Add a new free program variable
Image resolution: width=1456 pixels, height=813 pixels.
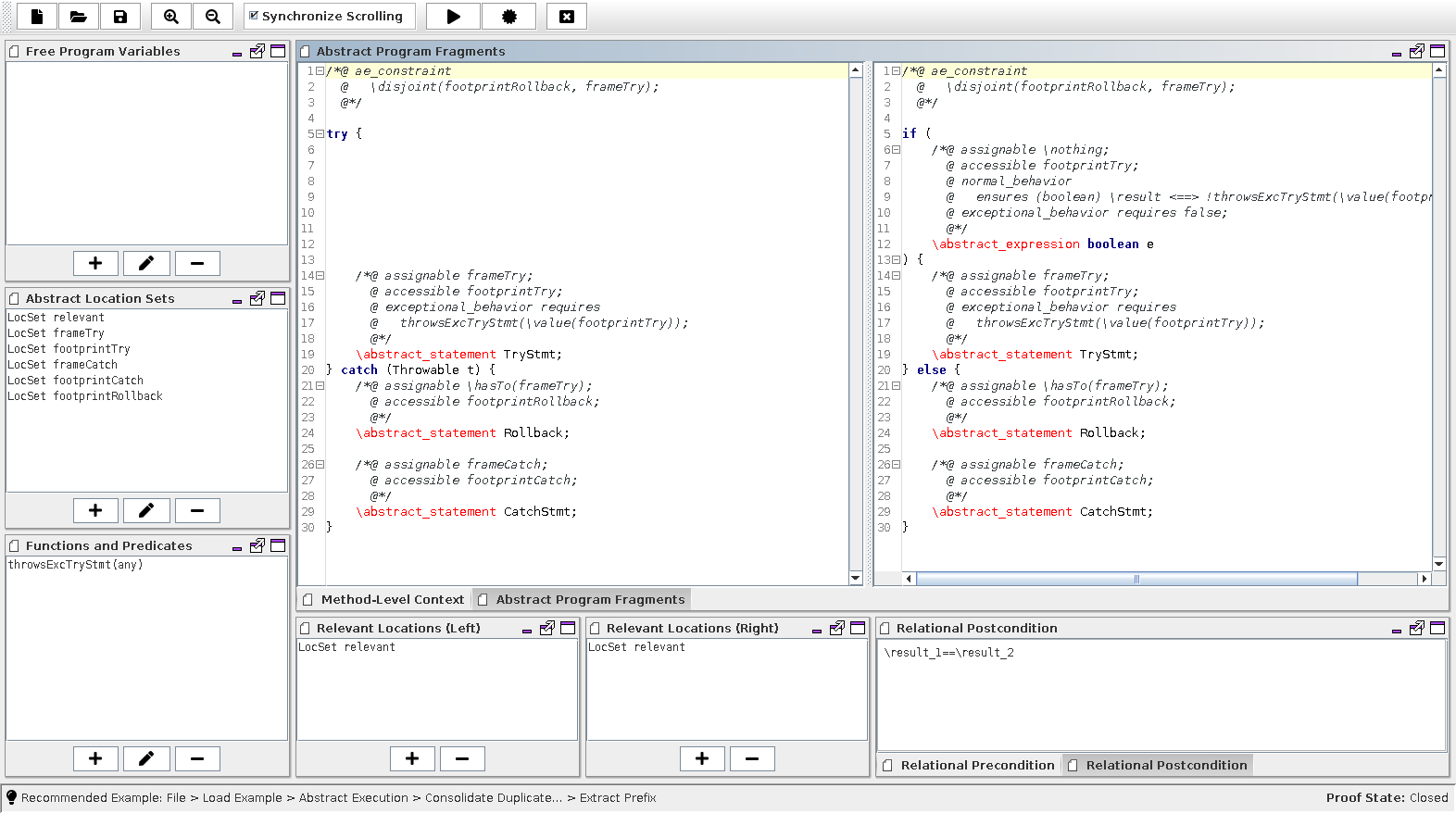[x=95, y=263]
